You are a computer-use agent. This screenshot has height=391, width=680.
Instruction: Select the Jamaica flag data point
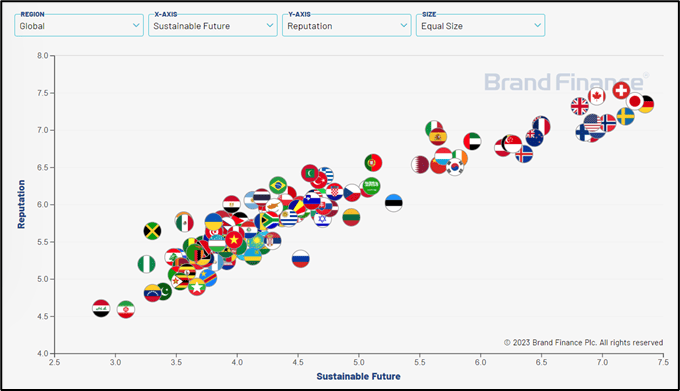point(152,231)
